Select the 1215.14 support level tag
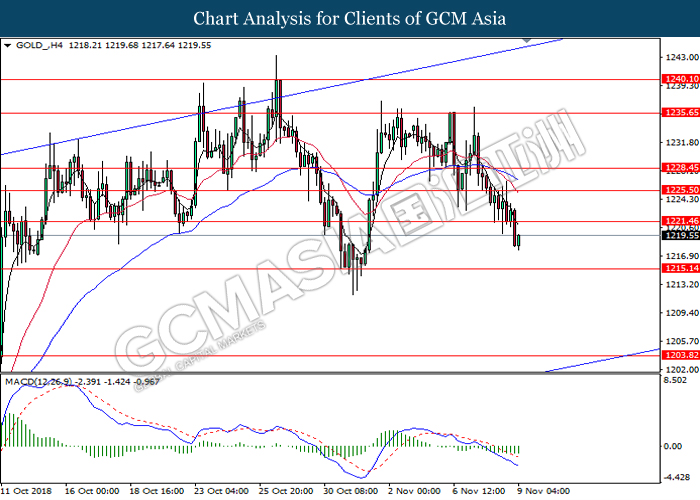 click(x=681, y=268)
